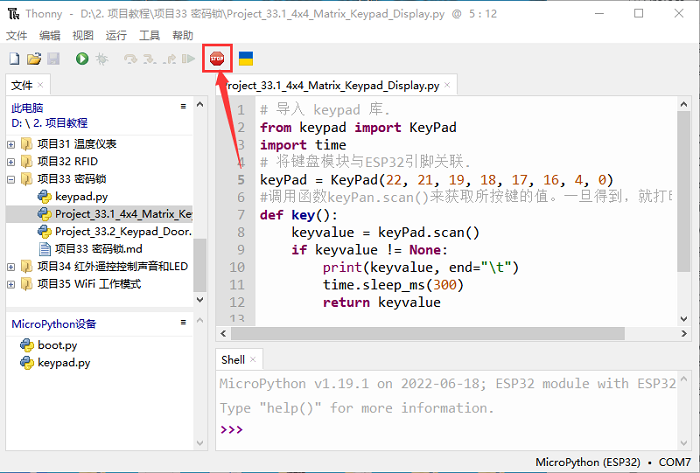700x473 pixels.
Task: Expand the 项目31 温度仪表 folder
Action: pos(11,144)
